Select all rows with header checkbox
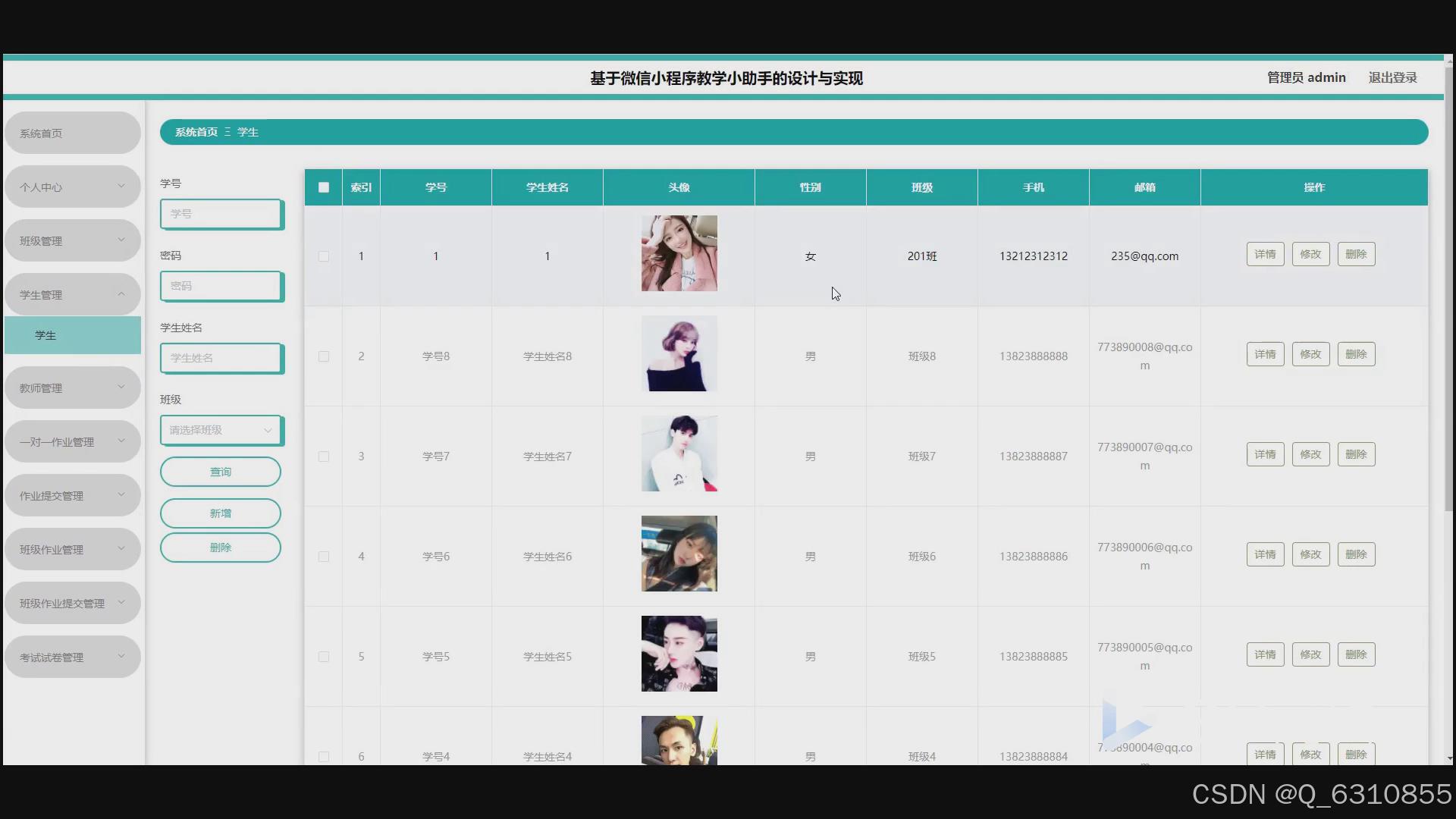This screenshot has height=819, width=1456. click(x=324, y=187)
